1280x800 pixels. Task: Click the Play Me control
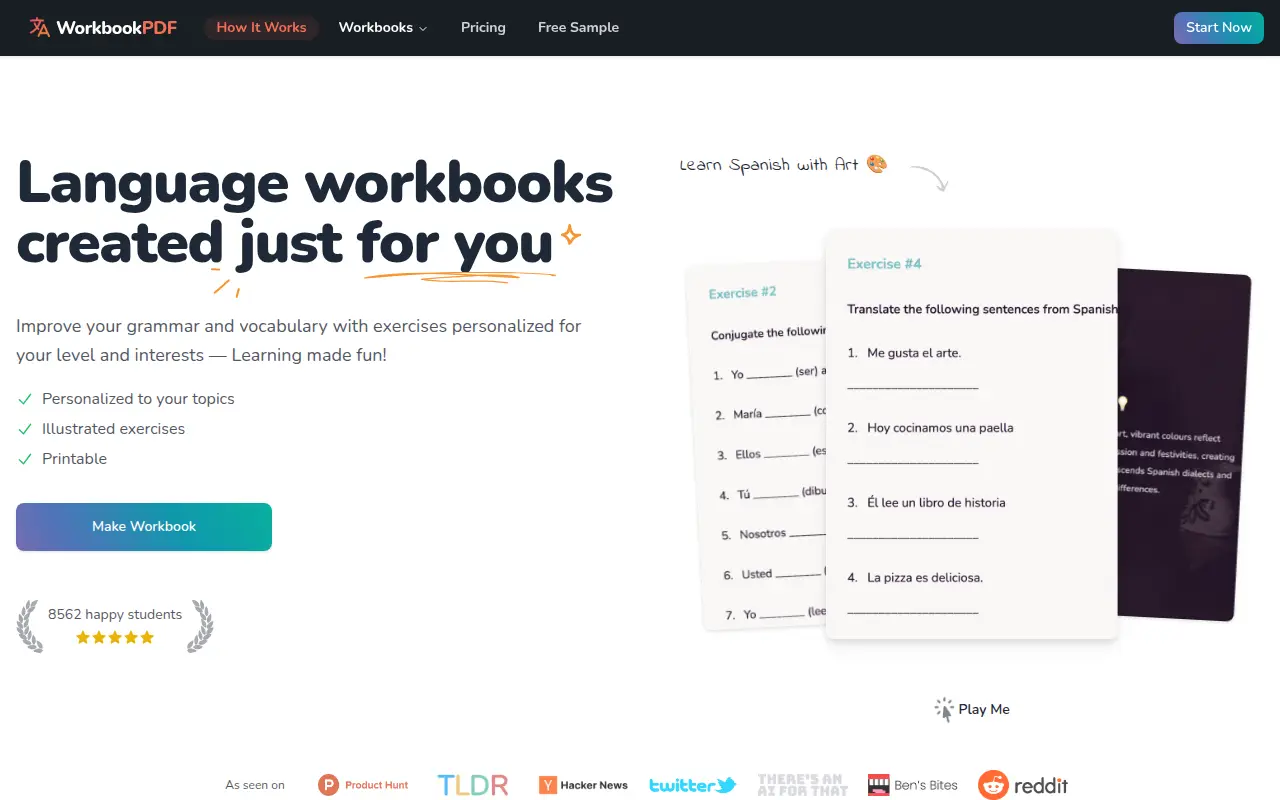(x=972, y=709)
